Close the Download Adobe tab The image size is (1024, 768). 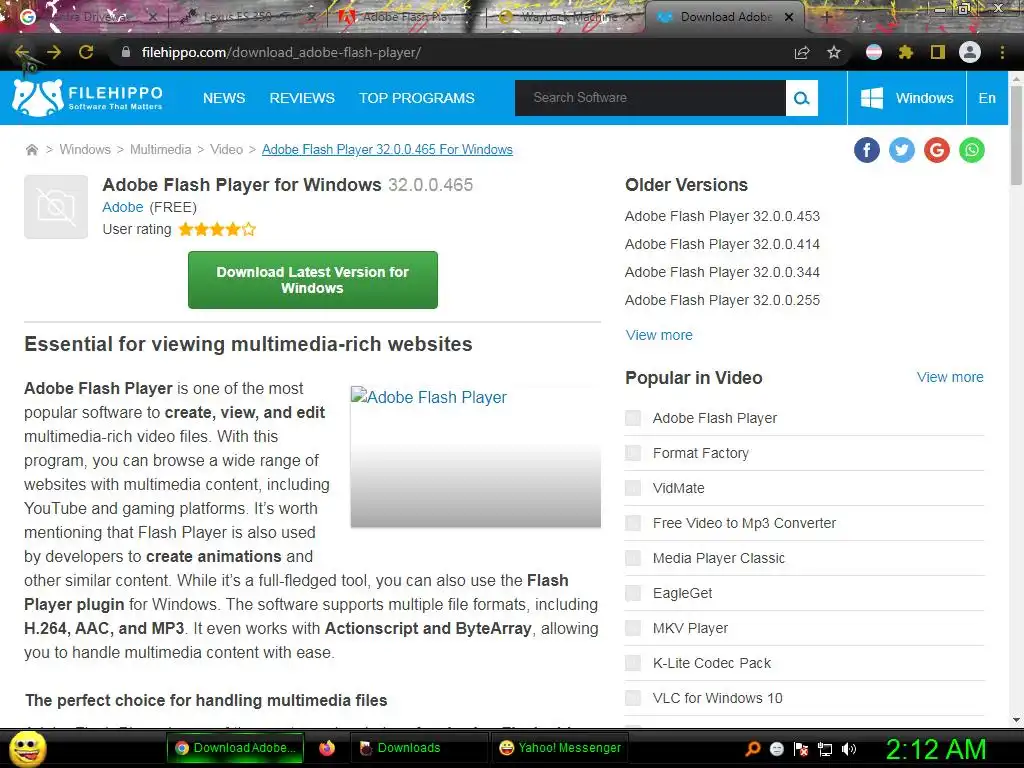tap(789, 18)
